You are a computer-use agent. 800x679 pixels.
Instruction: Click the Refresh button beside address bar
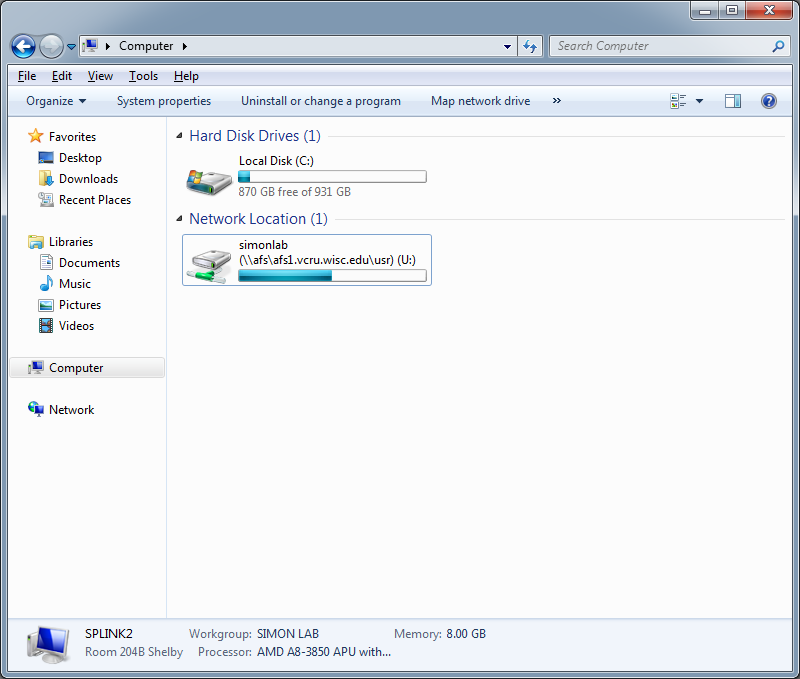click(x=530, y=46)
